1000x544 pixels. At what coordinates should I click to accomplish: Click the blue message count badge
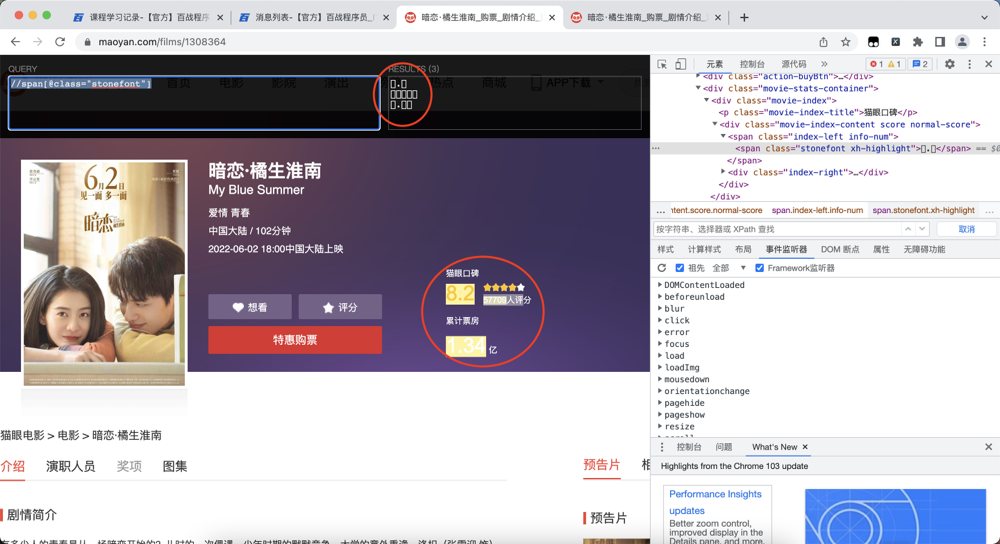(x=920, y=64)
